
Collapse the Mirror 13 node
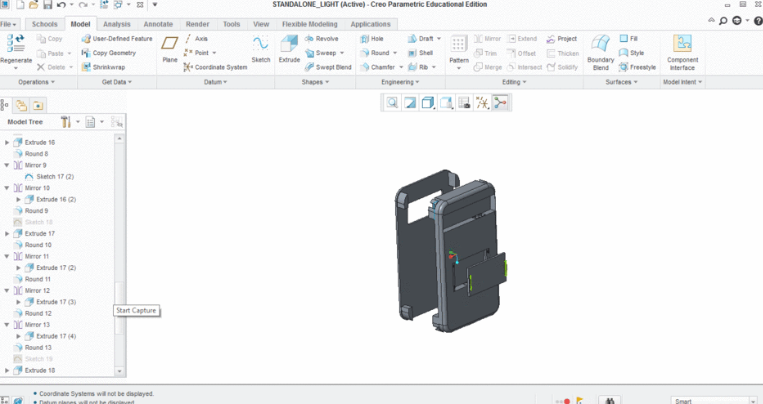tap(7, 325)
